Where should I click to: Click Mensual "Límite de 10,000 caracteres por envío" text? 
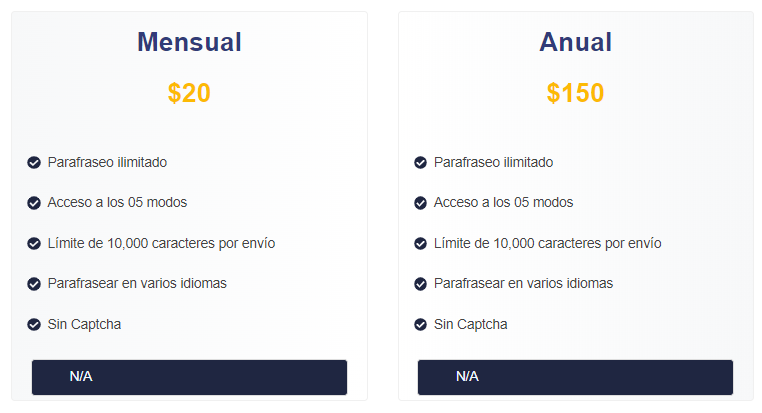[161, 243]
